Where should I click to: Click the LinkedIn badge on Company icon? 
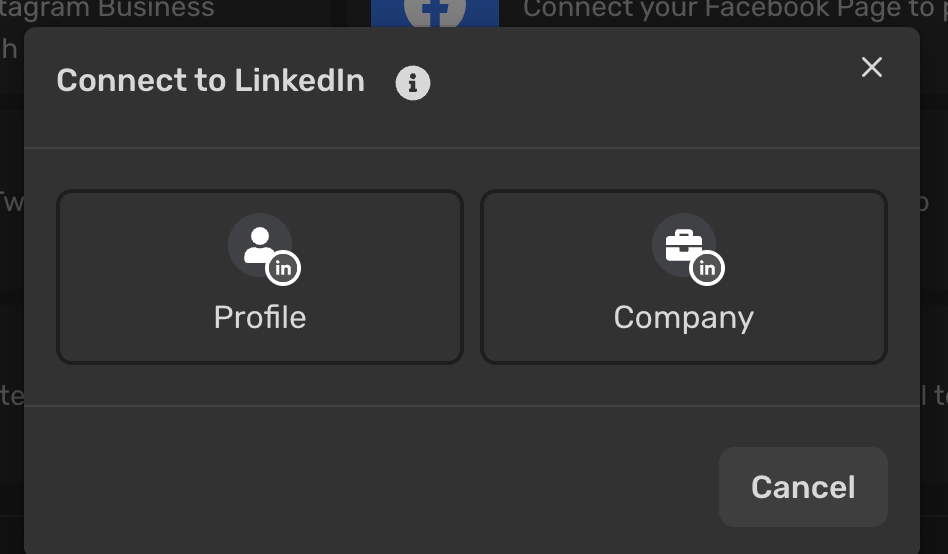click(707, 268)
